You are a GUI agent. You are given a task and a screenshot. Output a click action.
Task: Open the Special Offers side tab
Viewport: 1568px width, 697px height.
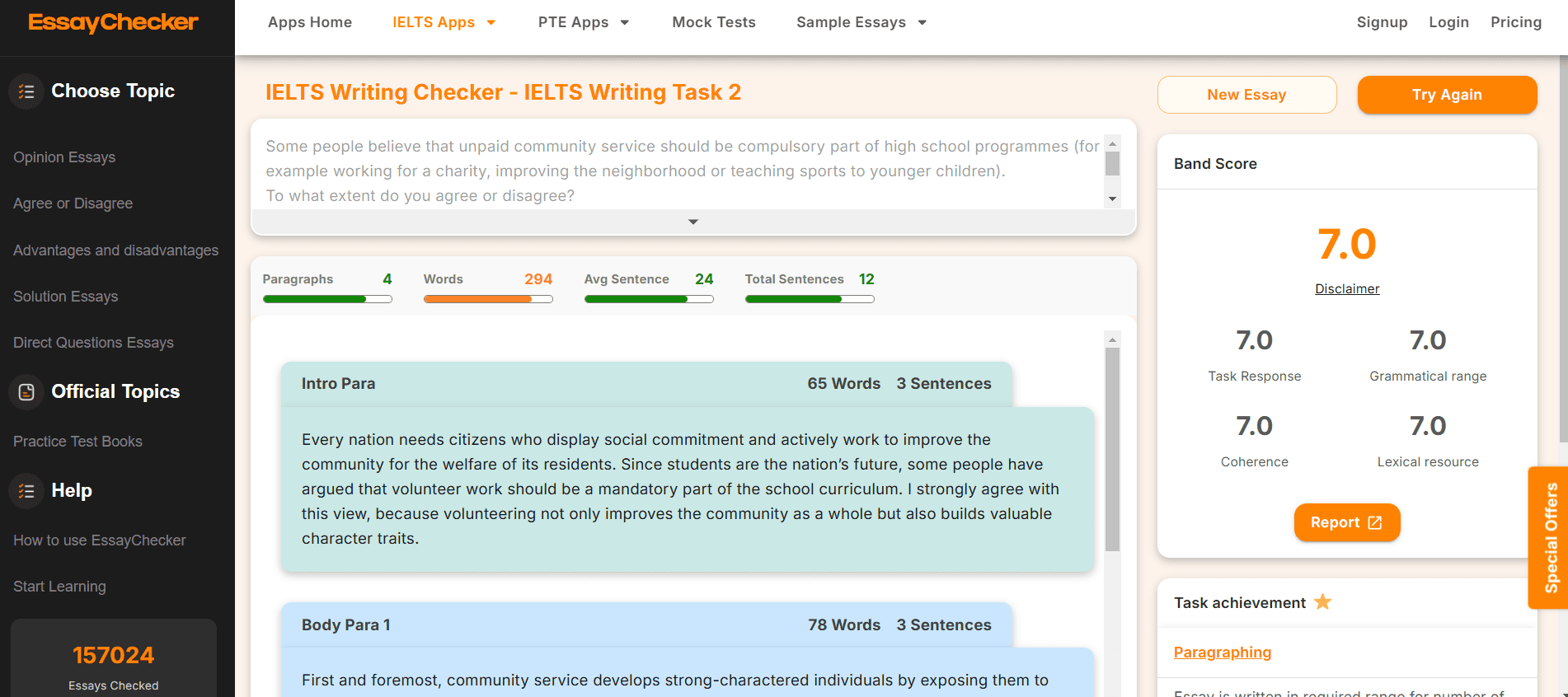(x=1550, y=537)
